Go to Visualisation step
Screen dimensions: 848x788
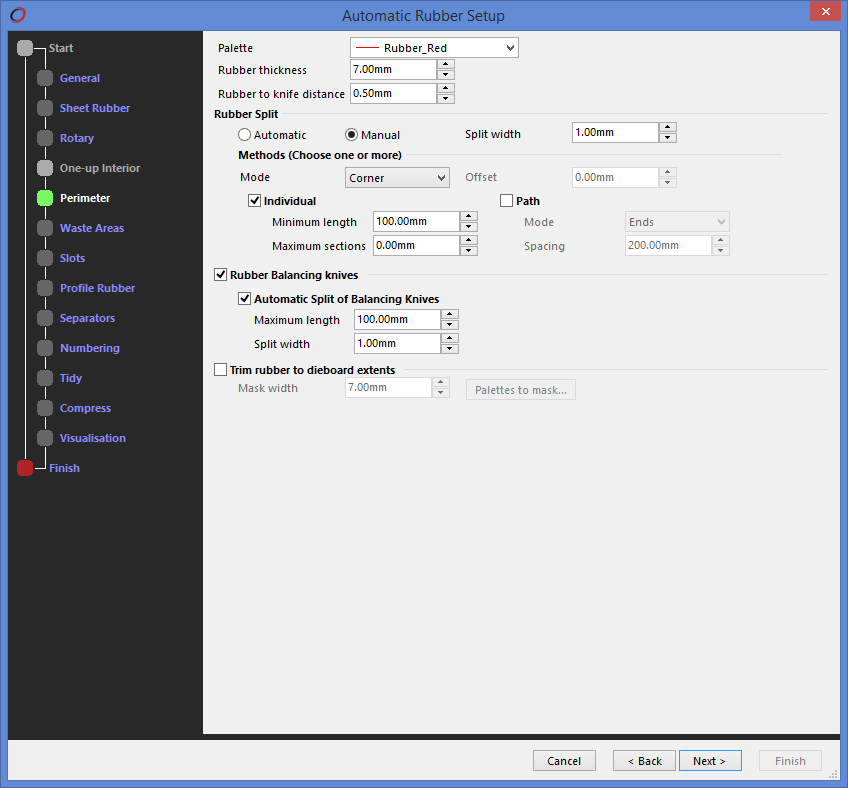click(92, 438)
